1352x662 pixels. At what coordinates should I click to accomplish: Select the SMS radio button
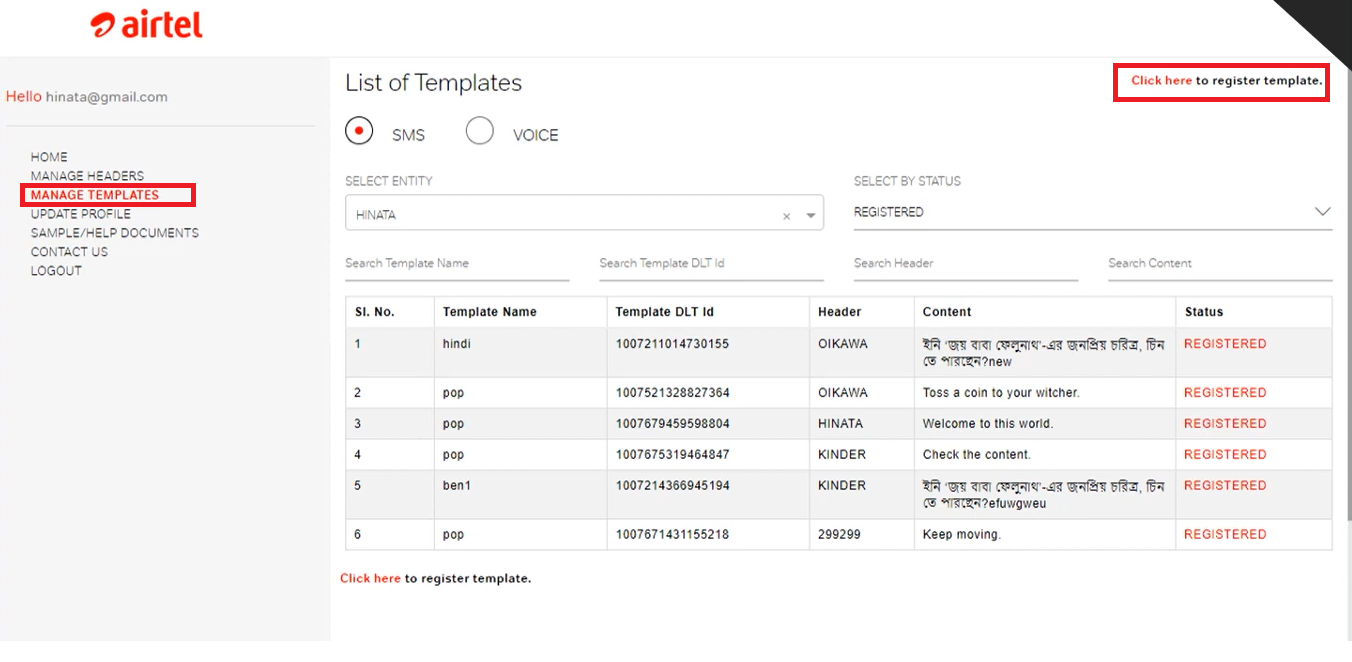point(359,131)
